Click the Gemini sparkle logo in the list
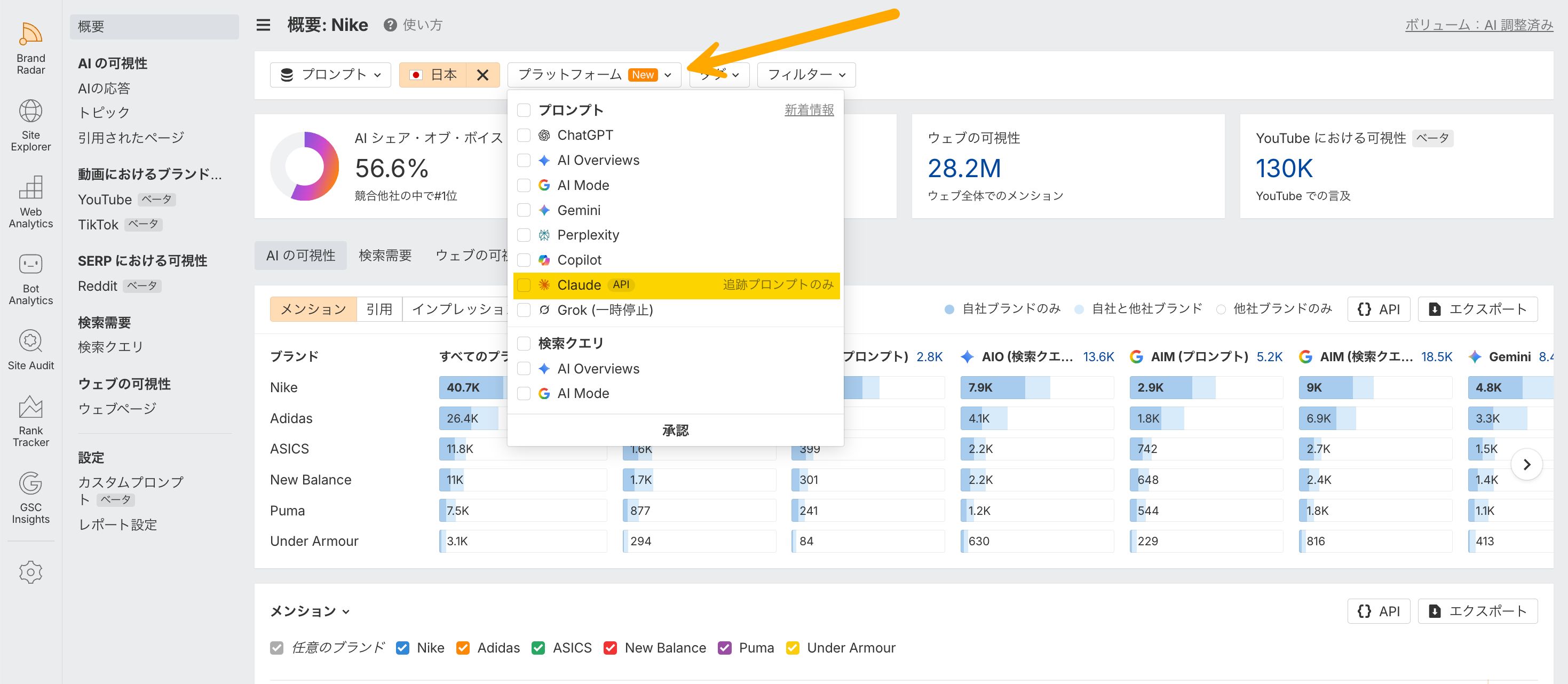 pos(544,210)
